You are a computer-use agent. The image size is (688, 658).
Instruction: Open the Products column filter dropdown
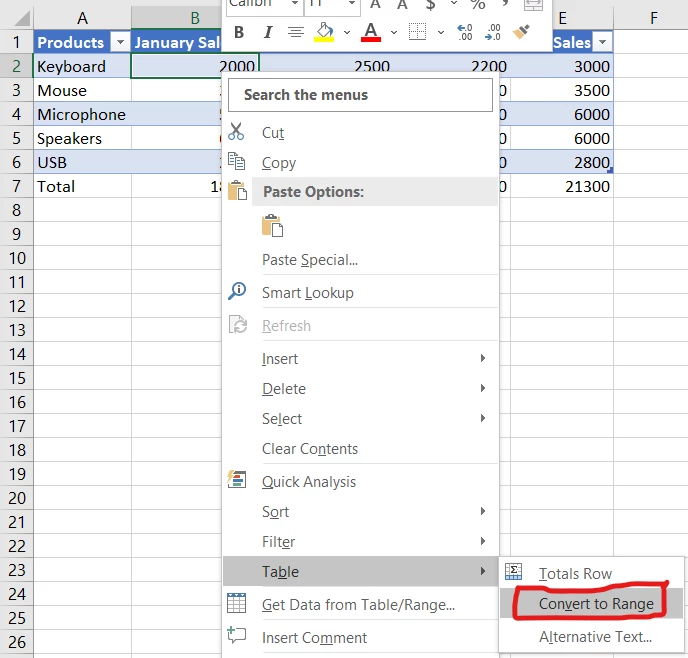[120, 42]
